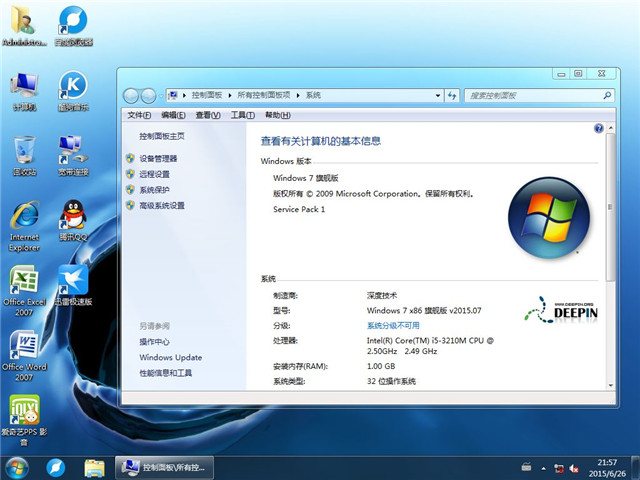Viewport: 640px width, 480px height.
Task: Open Xunlei Express (迅雷极速版) shortcut
Action: point(73,286)
